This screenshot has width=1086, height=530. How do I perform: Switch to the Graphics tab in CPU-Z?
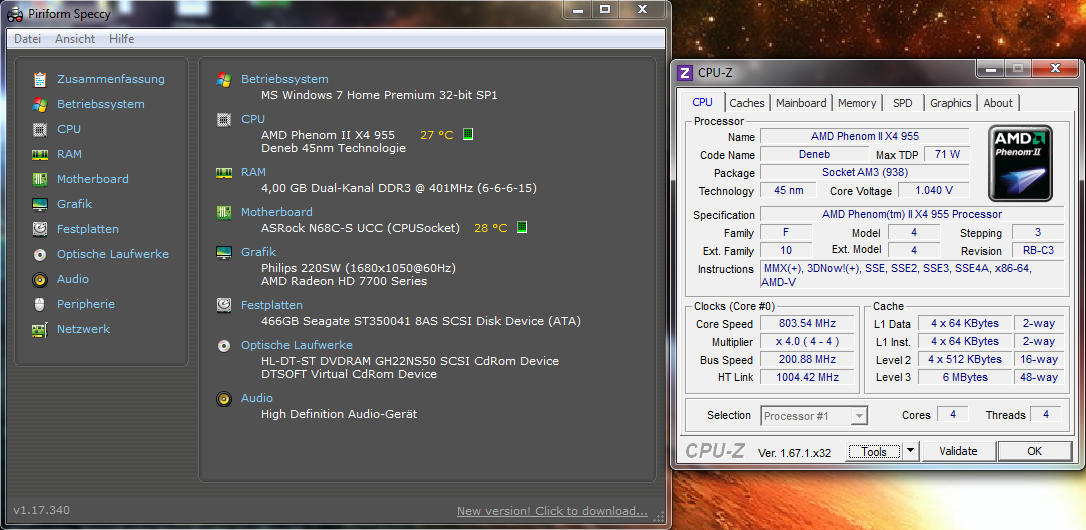pyautogui.click(x=950, y=103)
